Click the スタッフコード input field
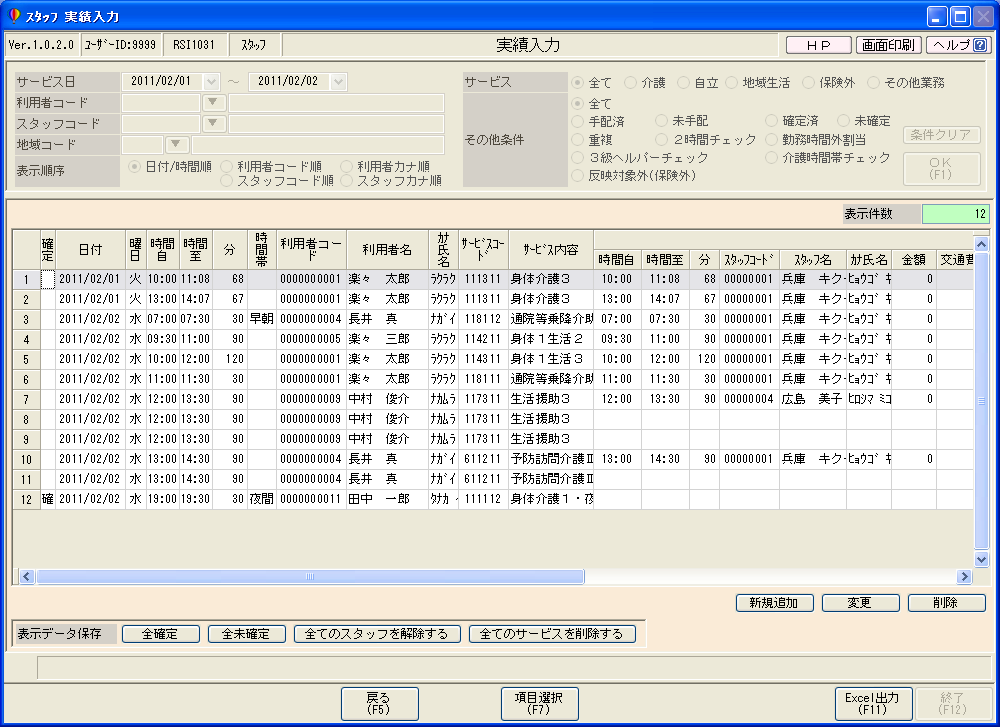This screenshot has width=1000, height=727. (x=161, y=124)
